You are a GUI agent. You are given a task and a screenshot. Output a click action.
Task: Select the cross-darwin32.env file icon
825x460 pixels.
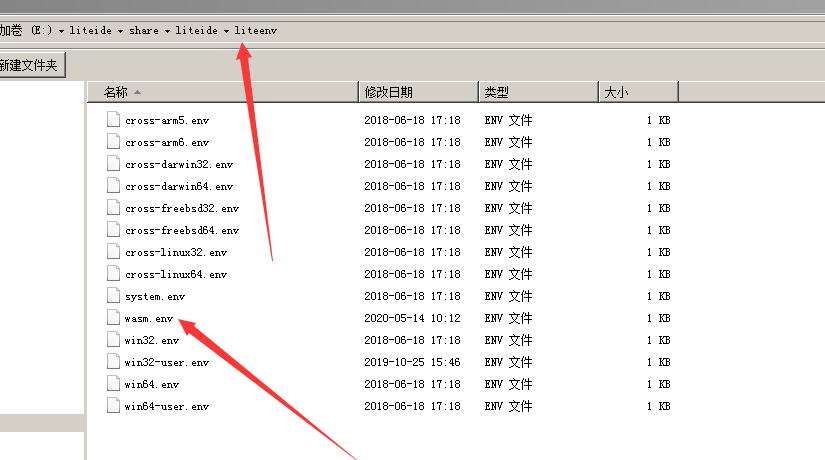coord(113,164)
